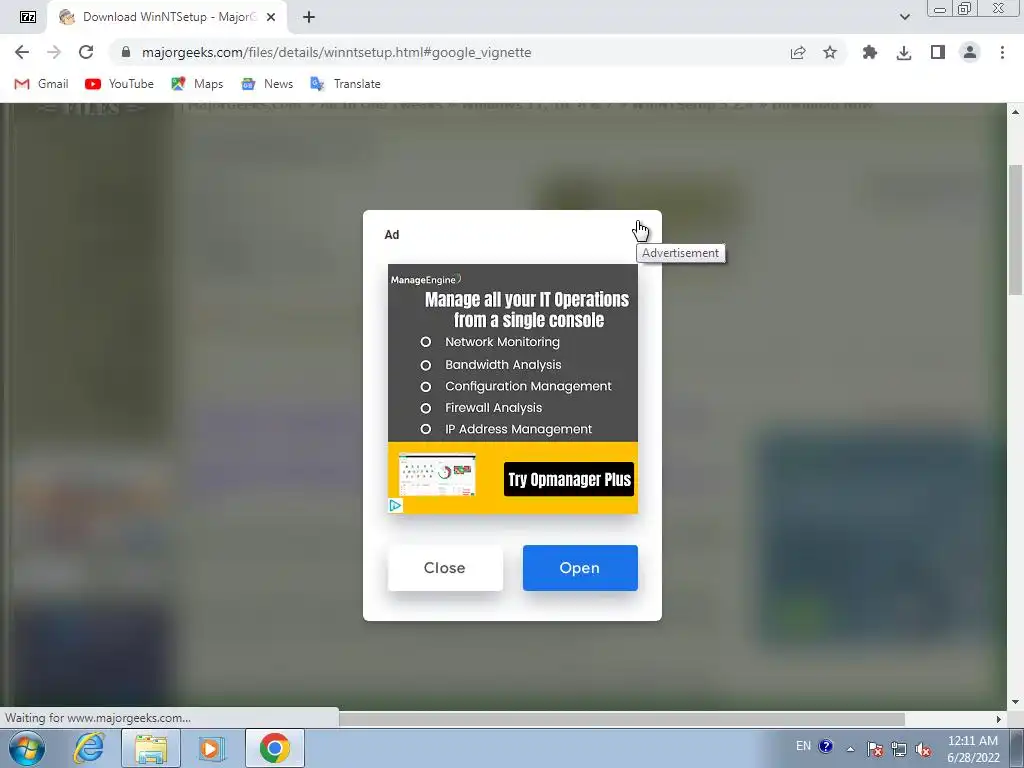Open Translate bookmark
1024x768 pixels.
(x=345, y=84)
